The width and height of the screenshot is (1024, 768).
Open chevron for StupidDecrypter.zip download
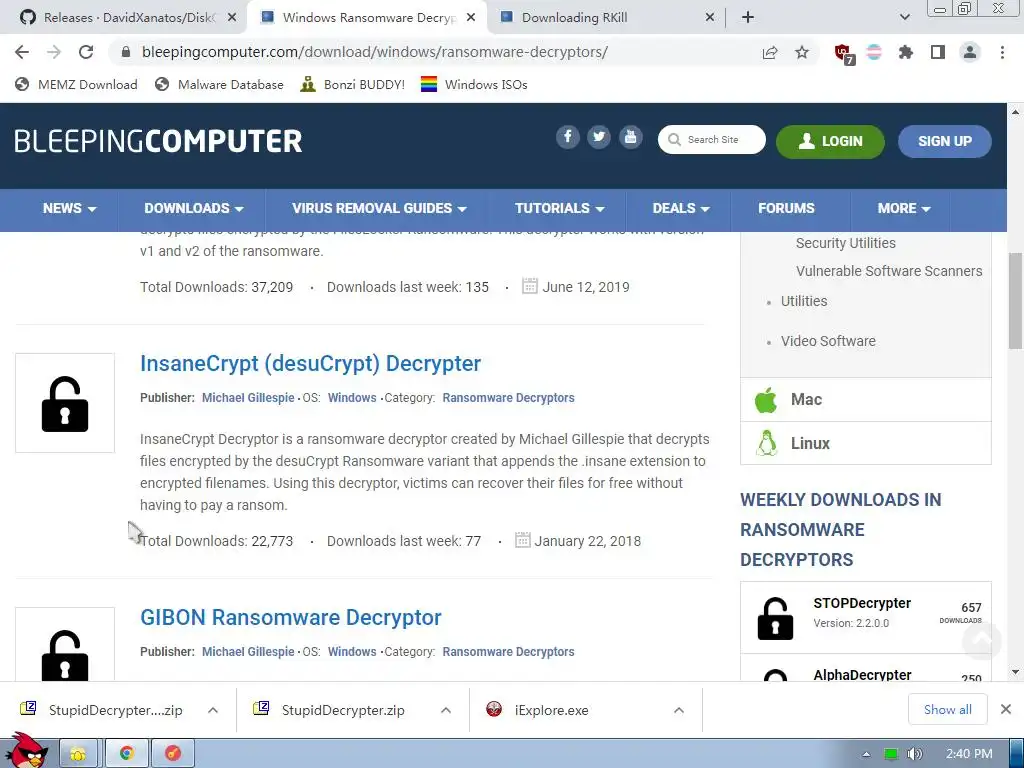pos(445,710)
